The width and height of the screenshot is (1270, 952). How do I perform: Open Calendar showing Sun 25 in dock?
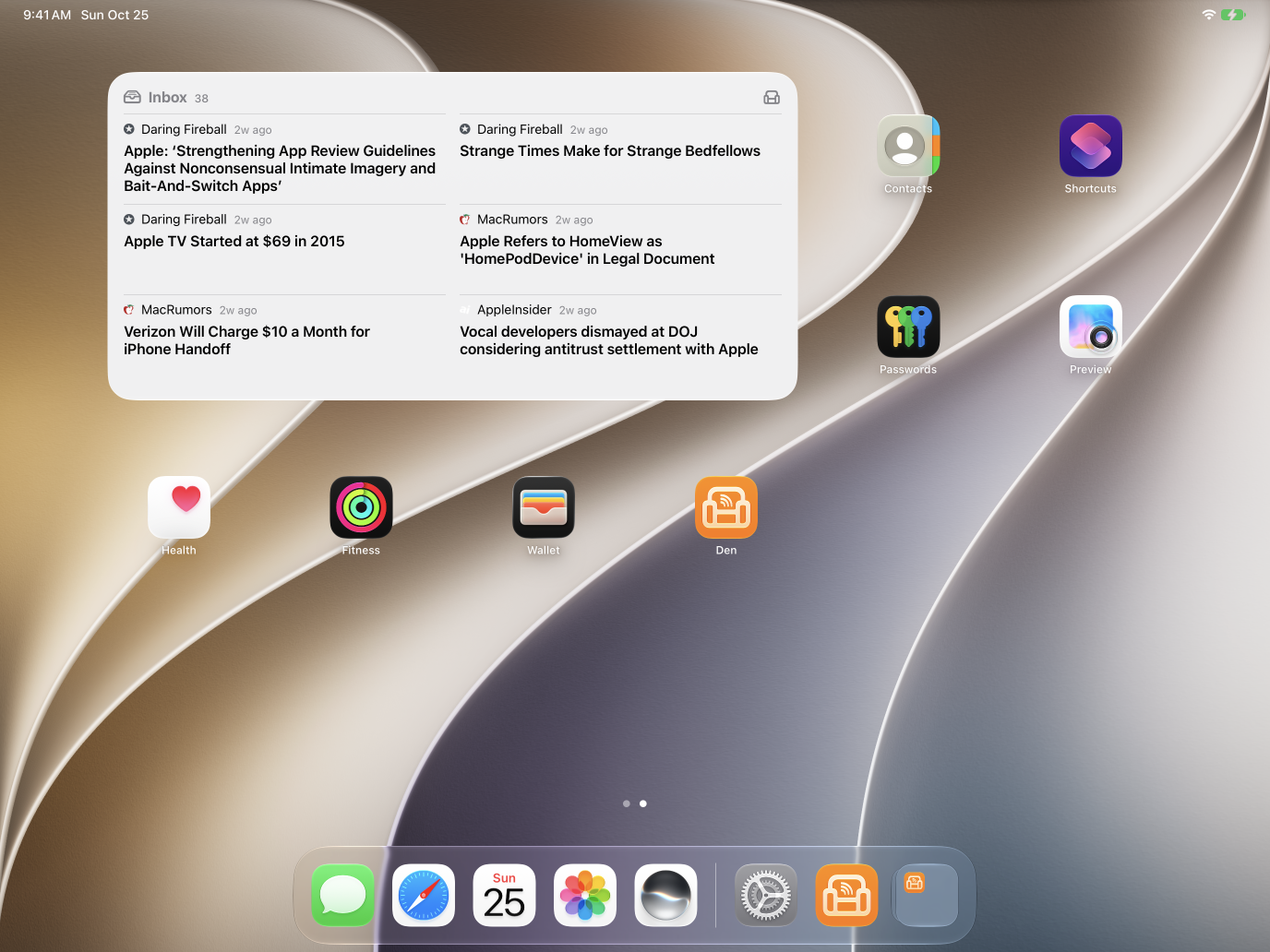tap(504, 895)
